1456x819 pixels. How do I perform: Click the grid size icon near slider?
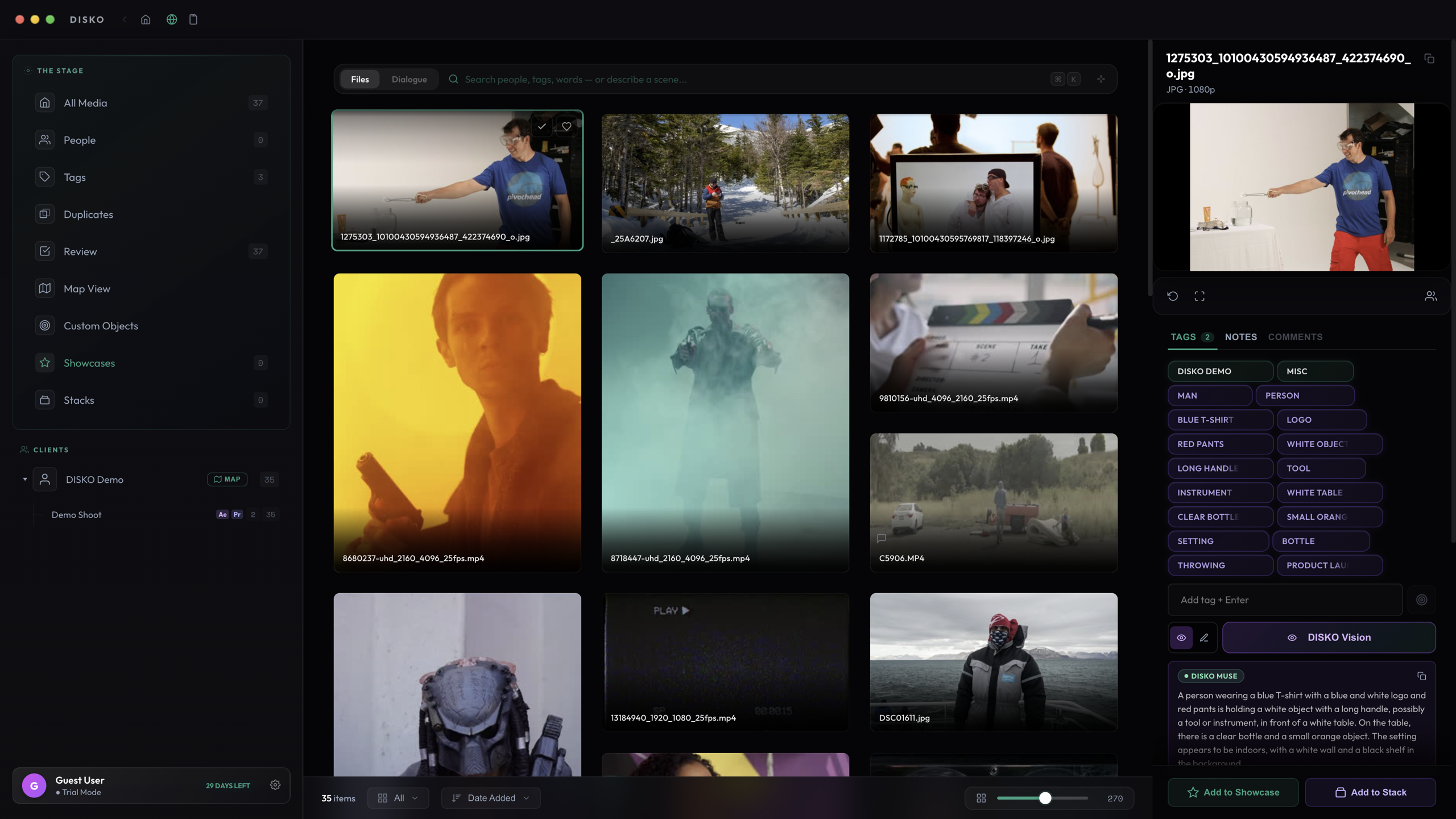pos(981,798)
